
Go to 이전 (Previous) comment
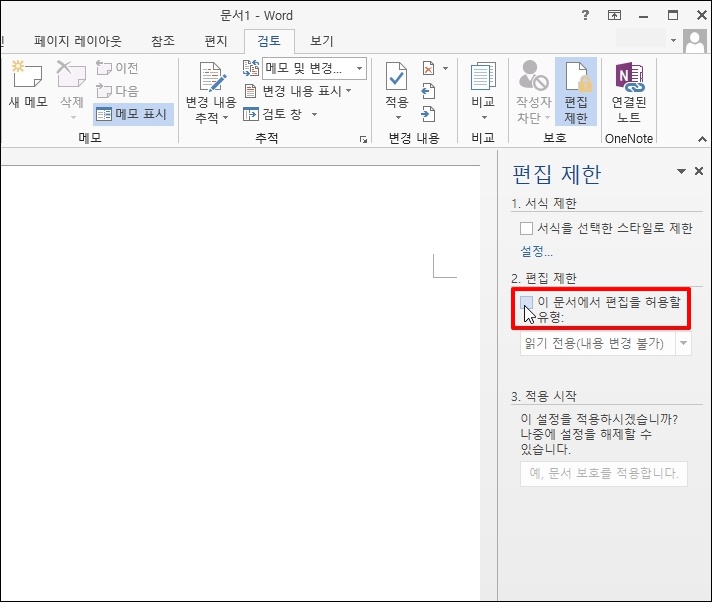[117, 68]
